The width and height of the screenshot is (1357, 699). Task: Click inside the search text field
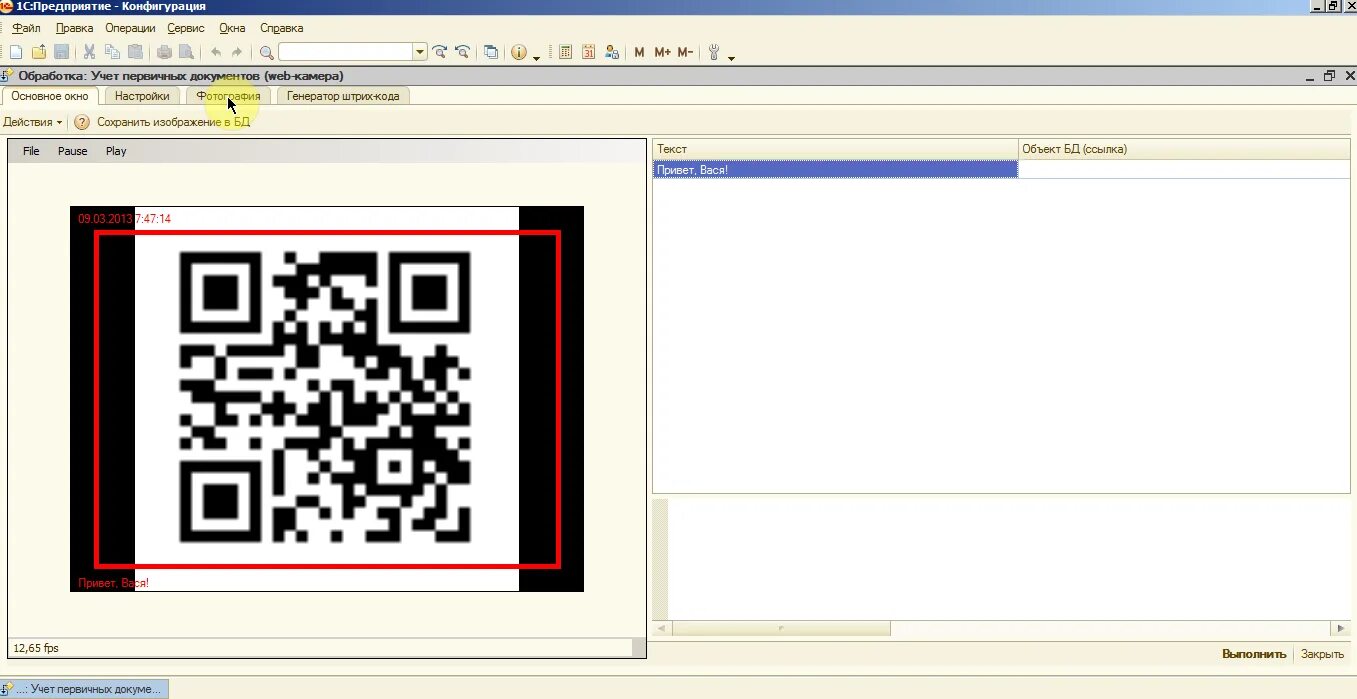pos(346,52)
